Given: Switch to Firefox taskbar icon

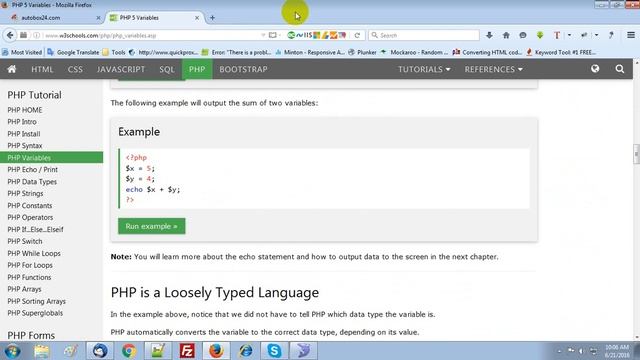Looking at the screenshot, I should (216, 351).
